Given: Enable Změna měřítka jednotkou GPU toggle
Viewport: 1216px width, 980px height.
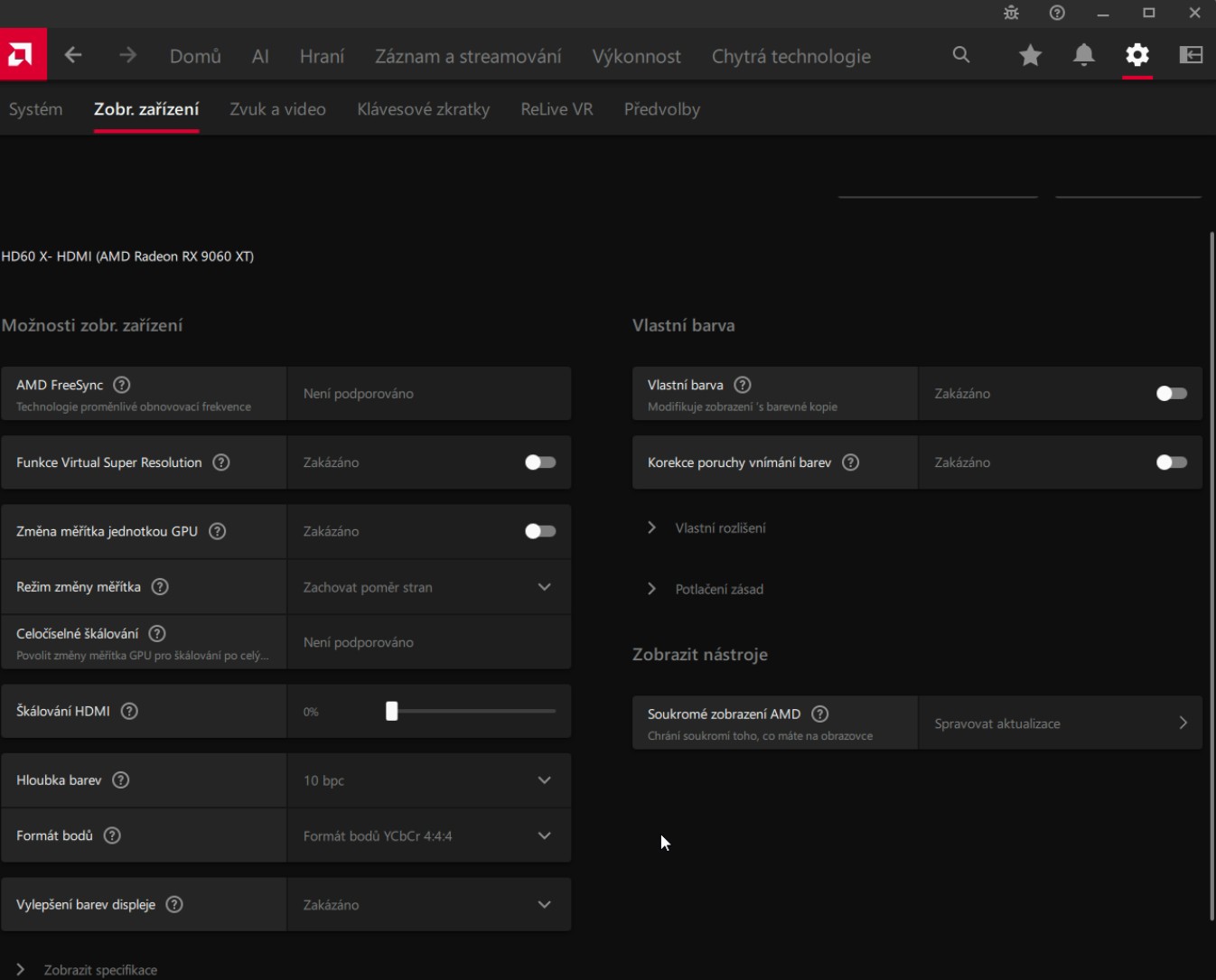Looking at the screenshot, I should pyautogui.click(x=540, y=531).
